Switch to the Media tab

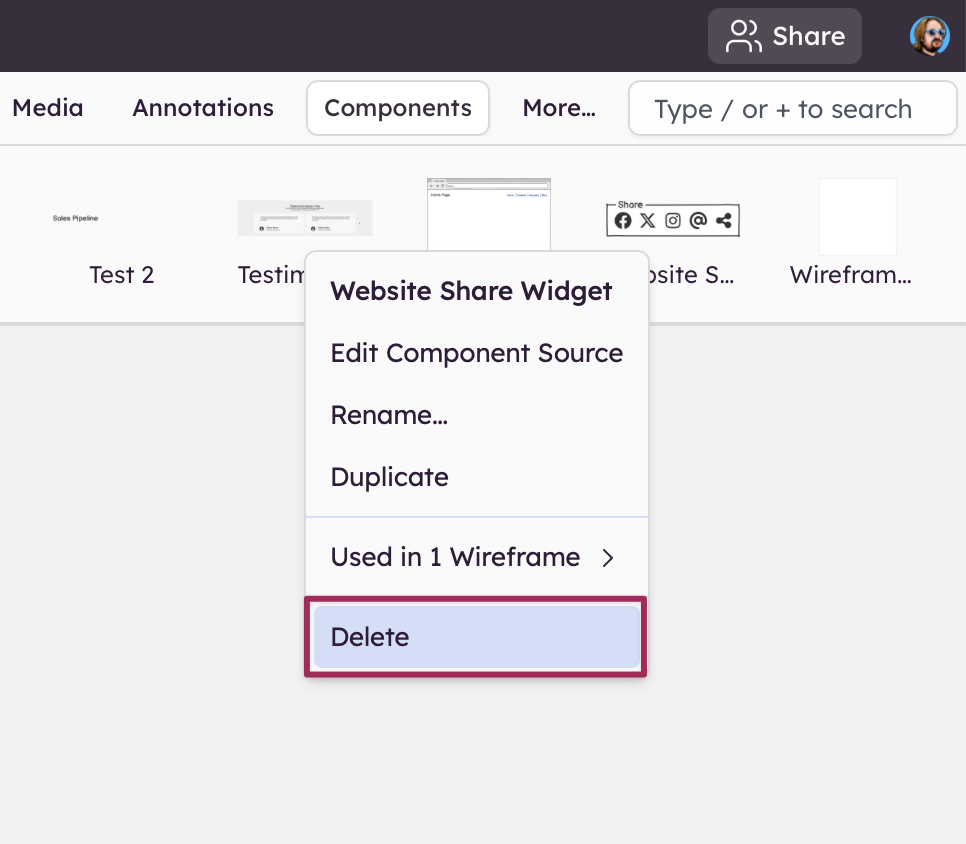click(x=48, y=108)
